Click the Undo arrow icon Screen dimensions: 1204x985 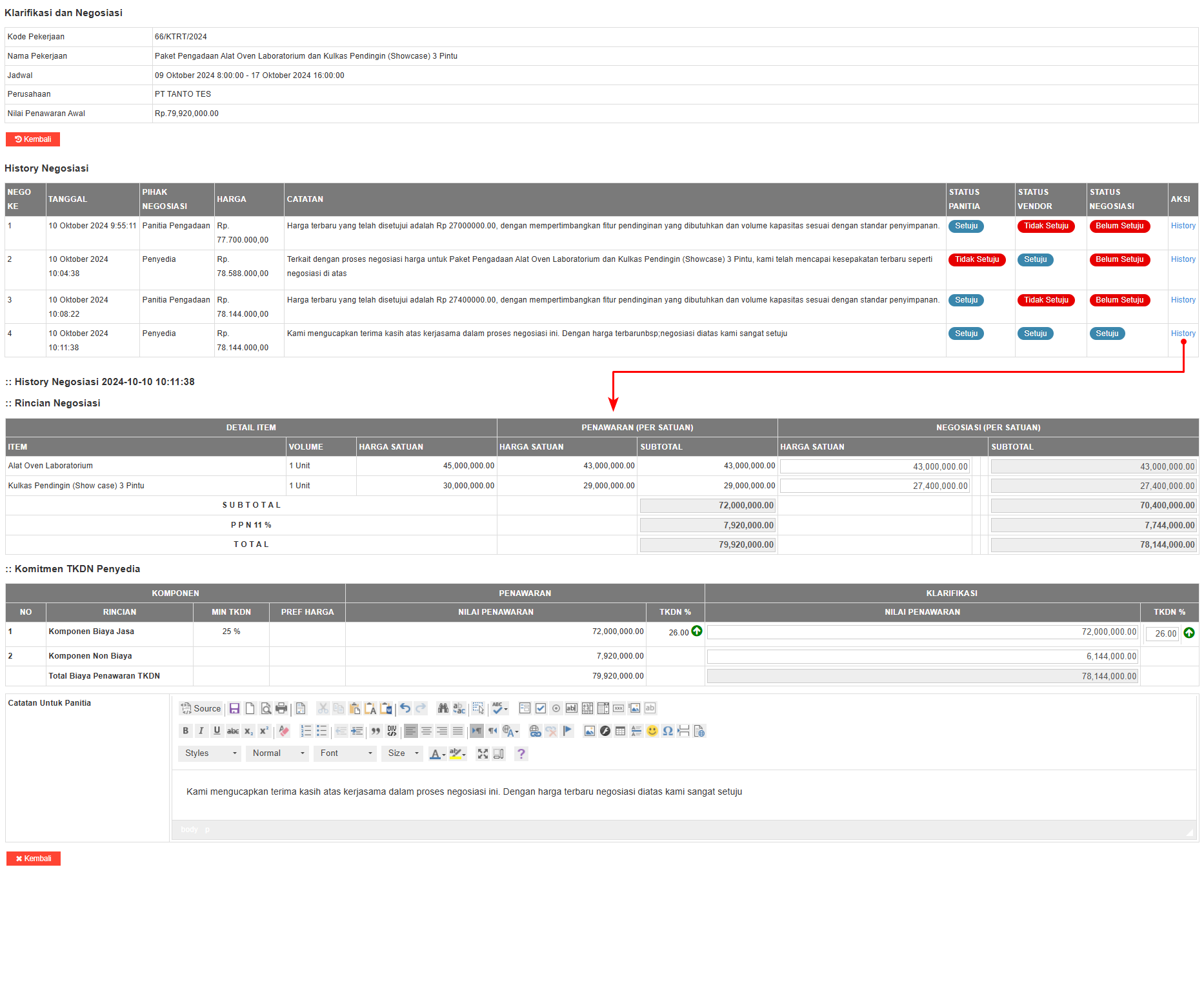click(x=405, y=708)
